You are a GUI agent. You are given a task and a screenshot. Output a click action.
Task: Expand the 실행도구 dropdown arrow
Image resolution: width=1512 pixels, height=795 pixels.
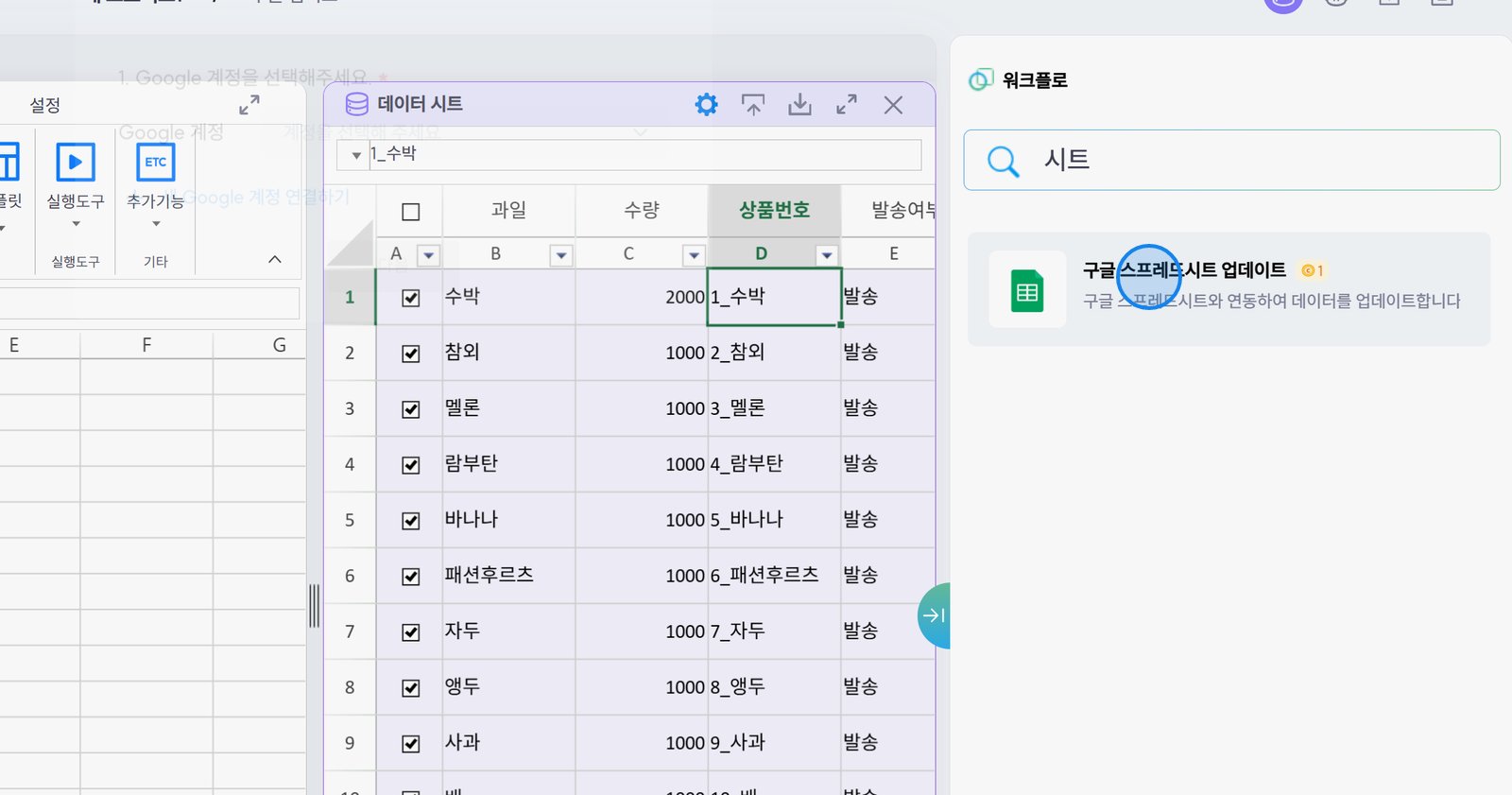pos(76,224)
